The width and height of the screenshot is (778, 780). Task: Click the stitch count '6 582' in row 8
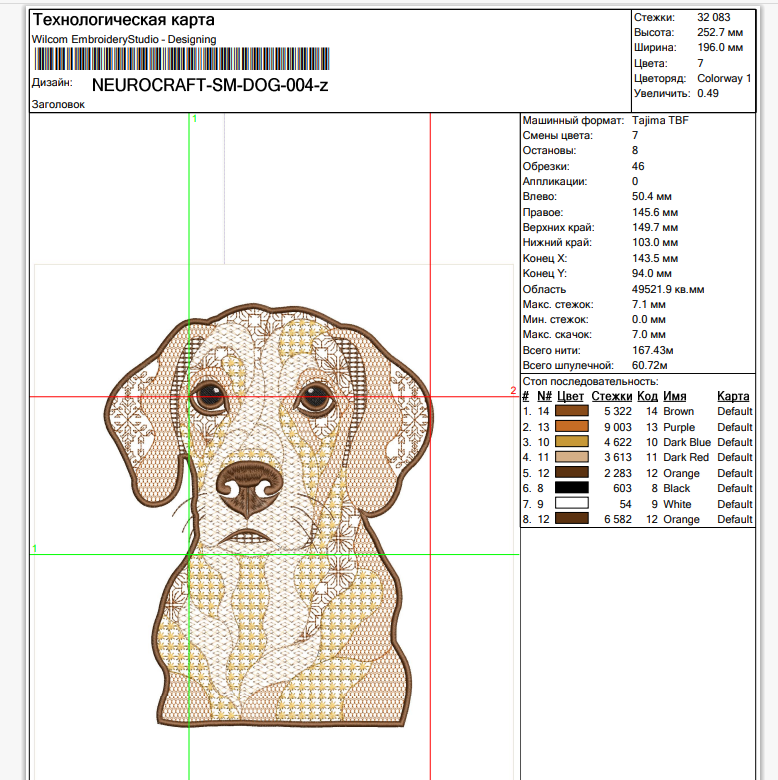point(617,519)
